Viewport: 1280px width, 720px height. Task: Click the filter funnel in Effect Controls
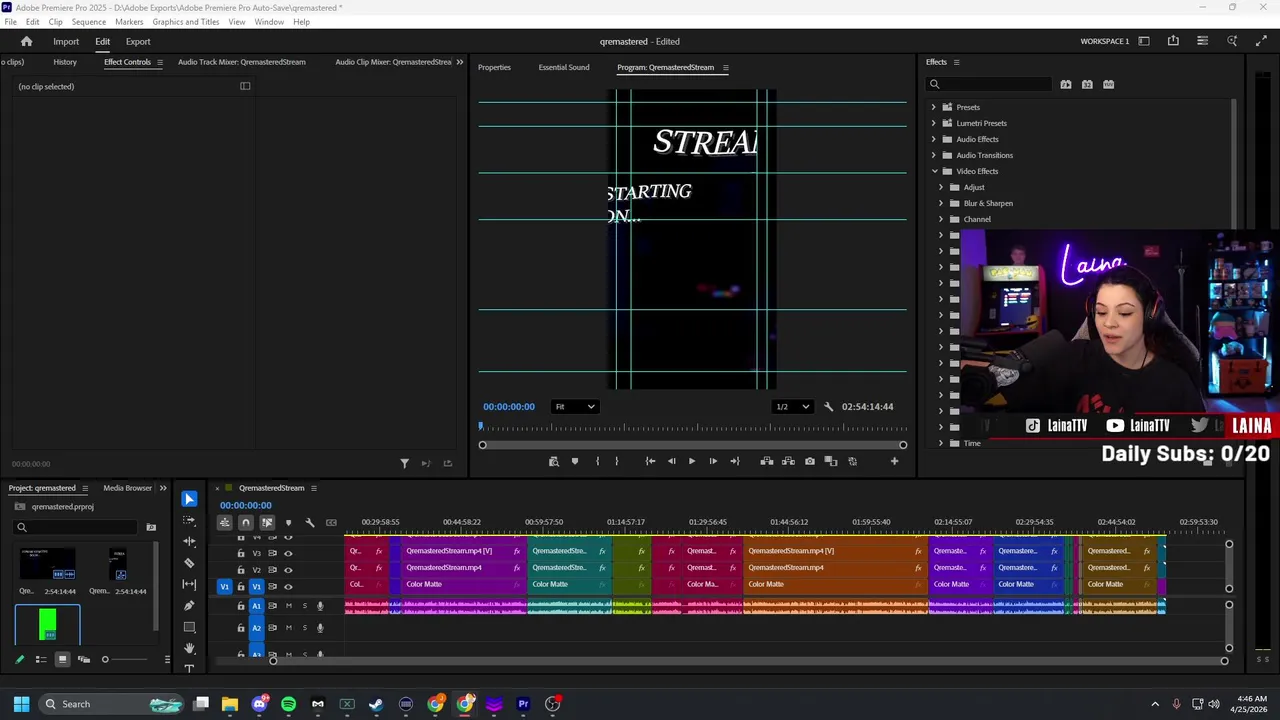[404, 463]
